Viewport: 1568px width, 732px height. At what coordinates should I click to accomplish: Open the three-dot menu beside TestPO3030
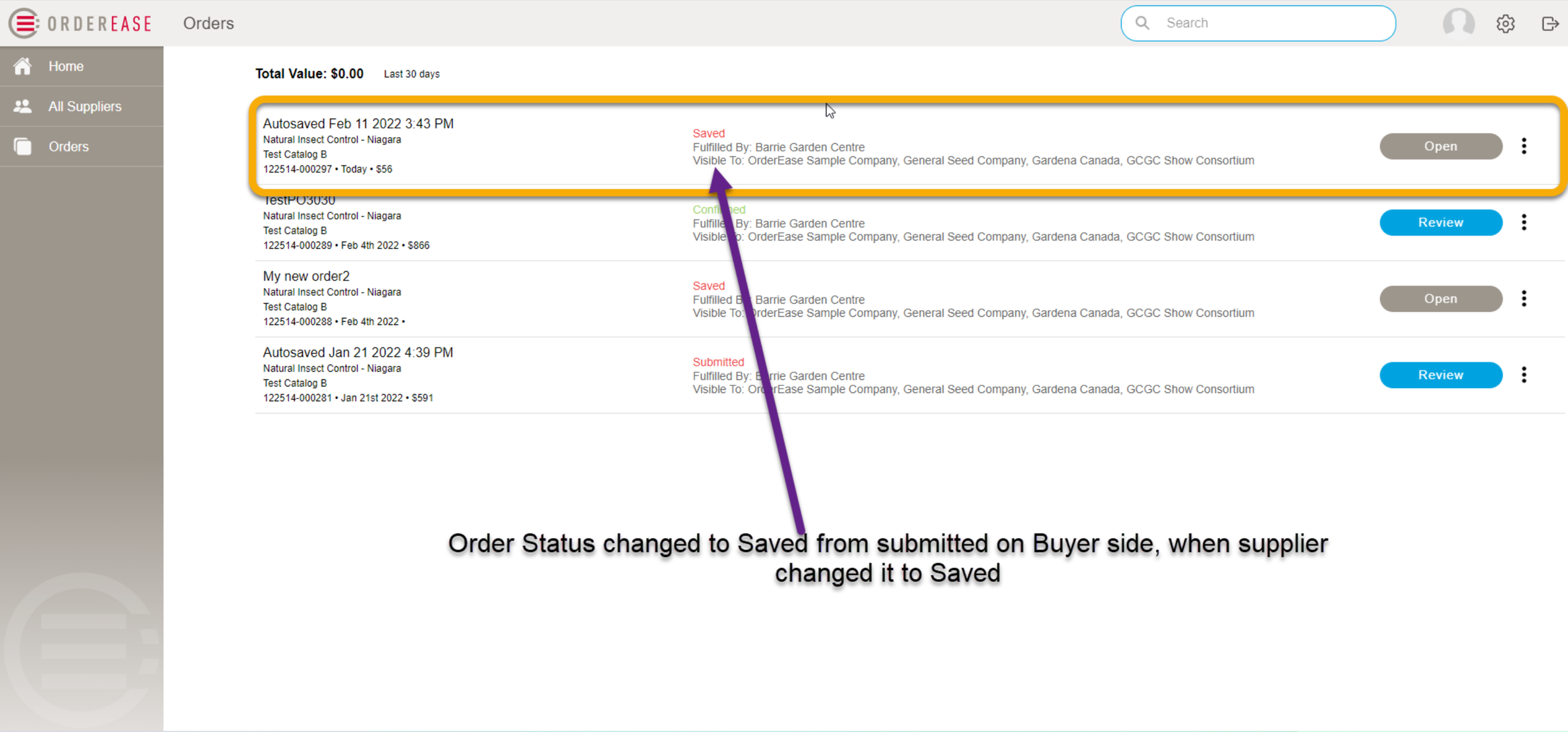pos(1524,222)
